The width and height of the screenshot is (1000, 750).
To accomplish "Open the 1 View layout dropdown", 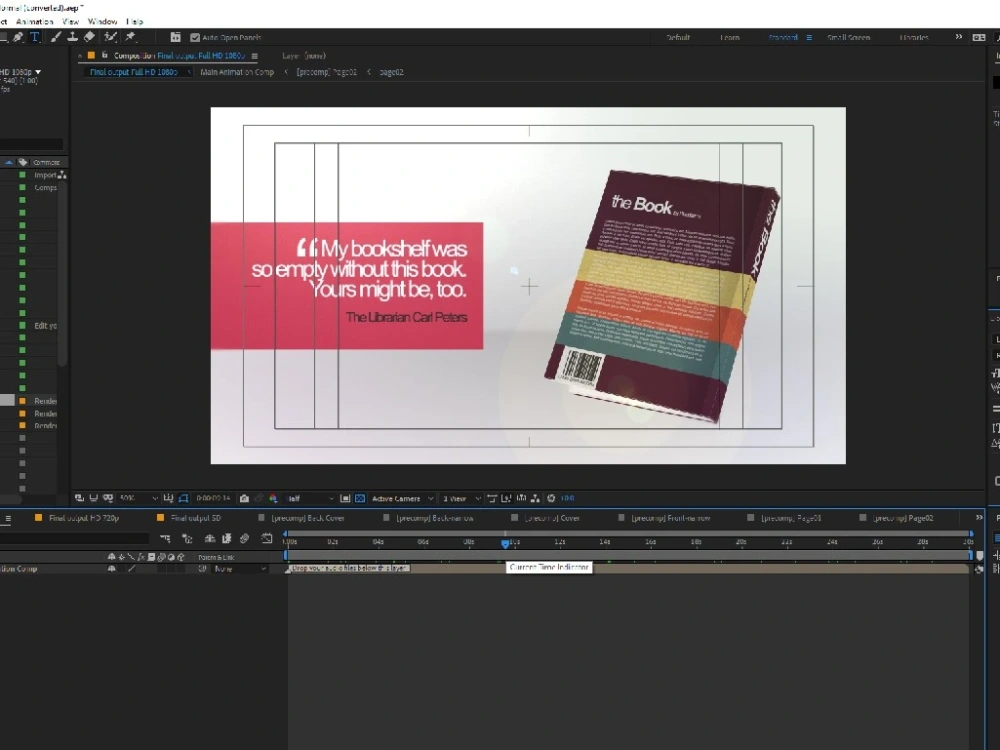I will tap(462, 498).
